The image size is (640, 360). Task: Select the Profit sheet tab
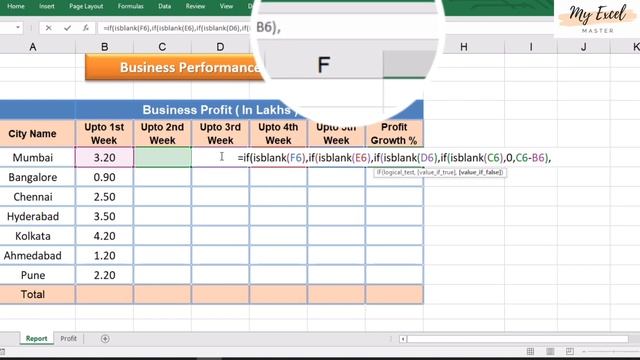point(68,338)
